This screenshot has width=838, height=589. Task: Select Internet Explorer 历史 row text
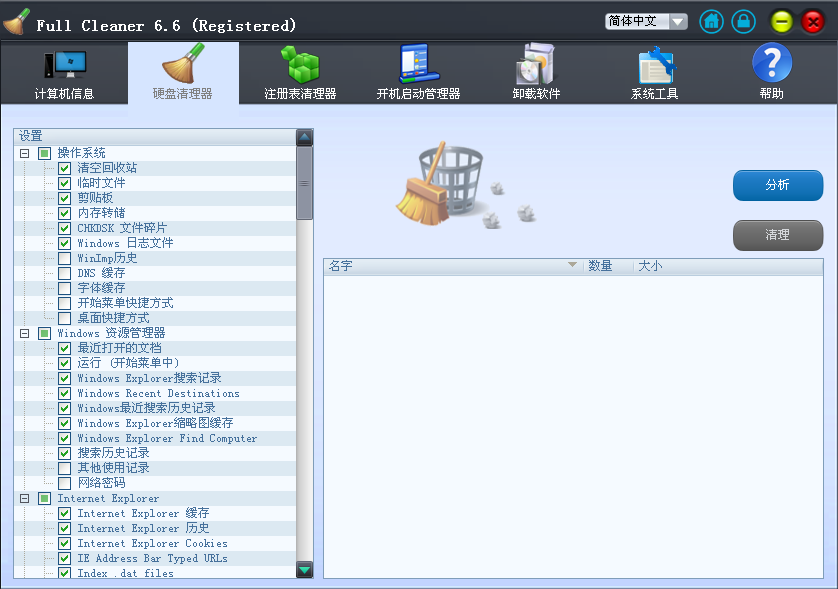point(143,529)
